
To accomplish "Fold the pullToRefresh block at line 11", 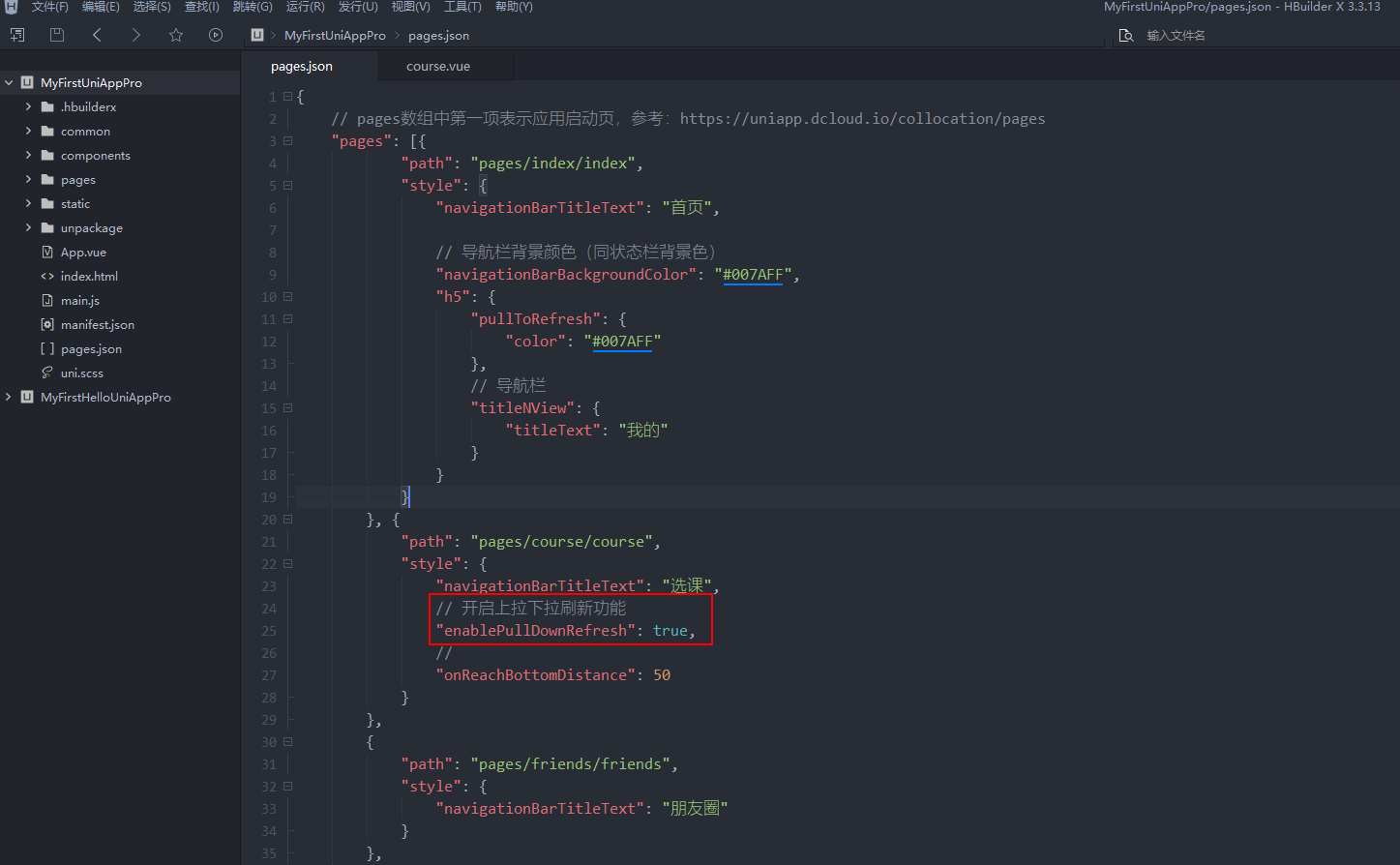I will point(287,319).
